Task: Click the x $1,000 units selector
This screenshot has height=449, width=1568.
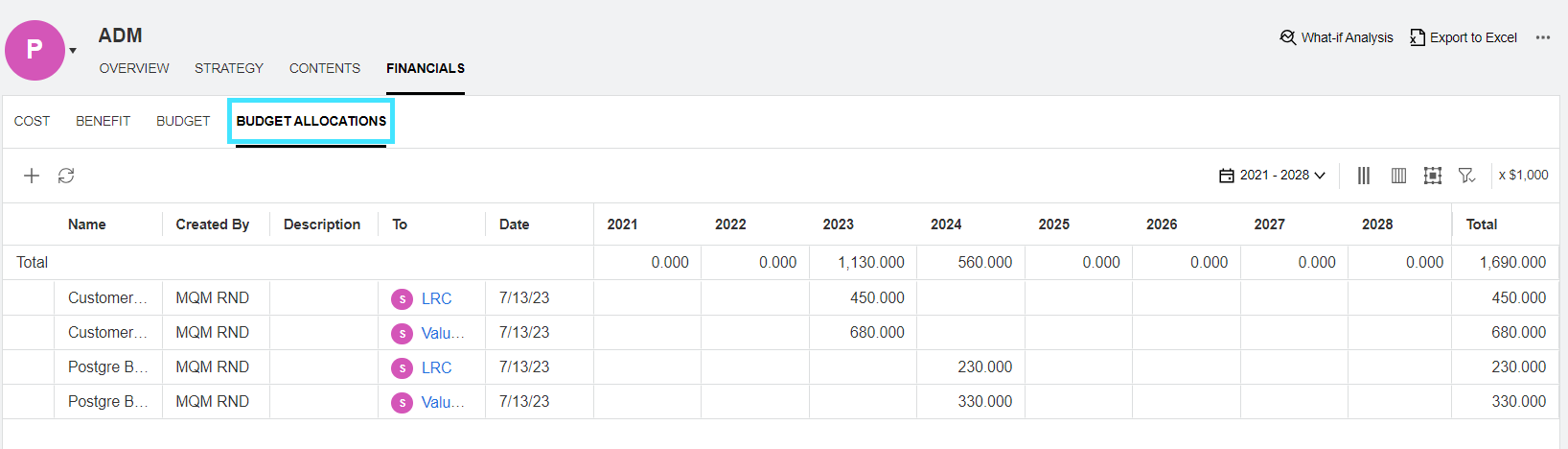Action: (1523, 176)
